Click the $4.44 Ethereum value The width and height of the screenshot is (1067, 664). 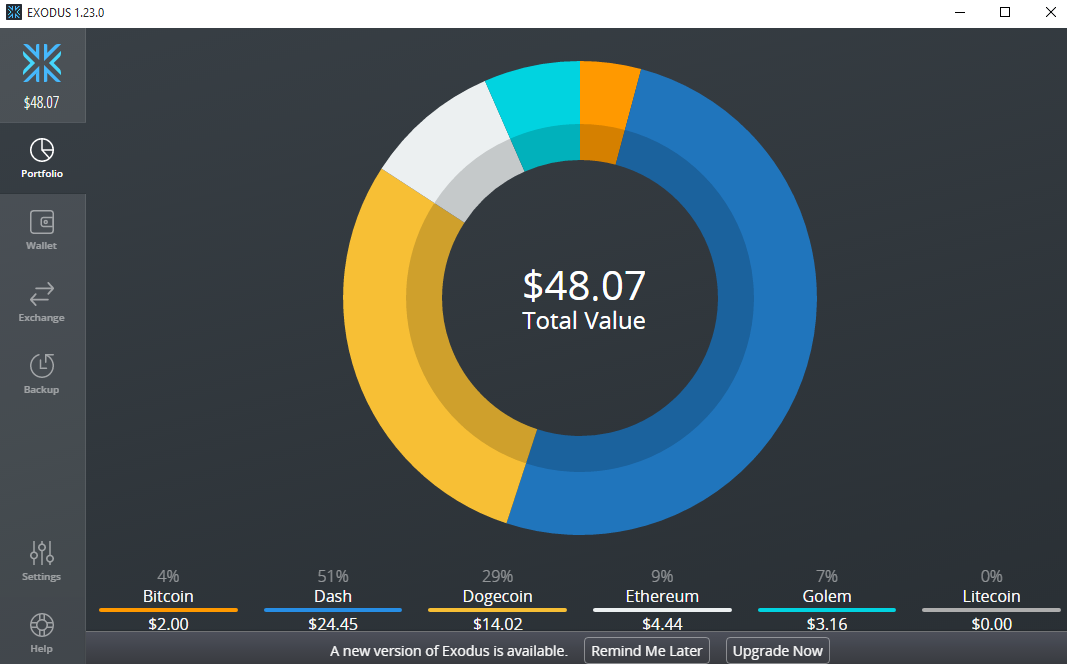(662, 624)
